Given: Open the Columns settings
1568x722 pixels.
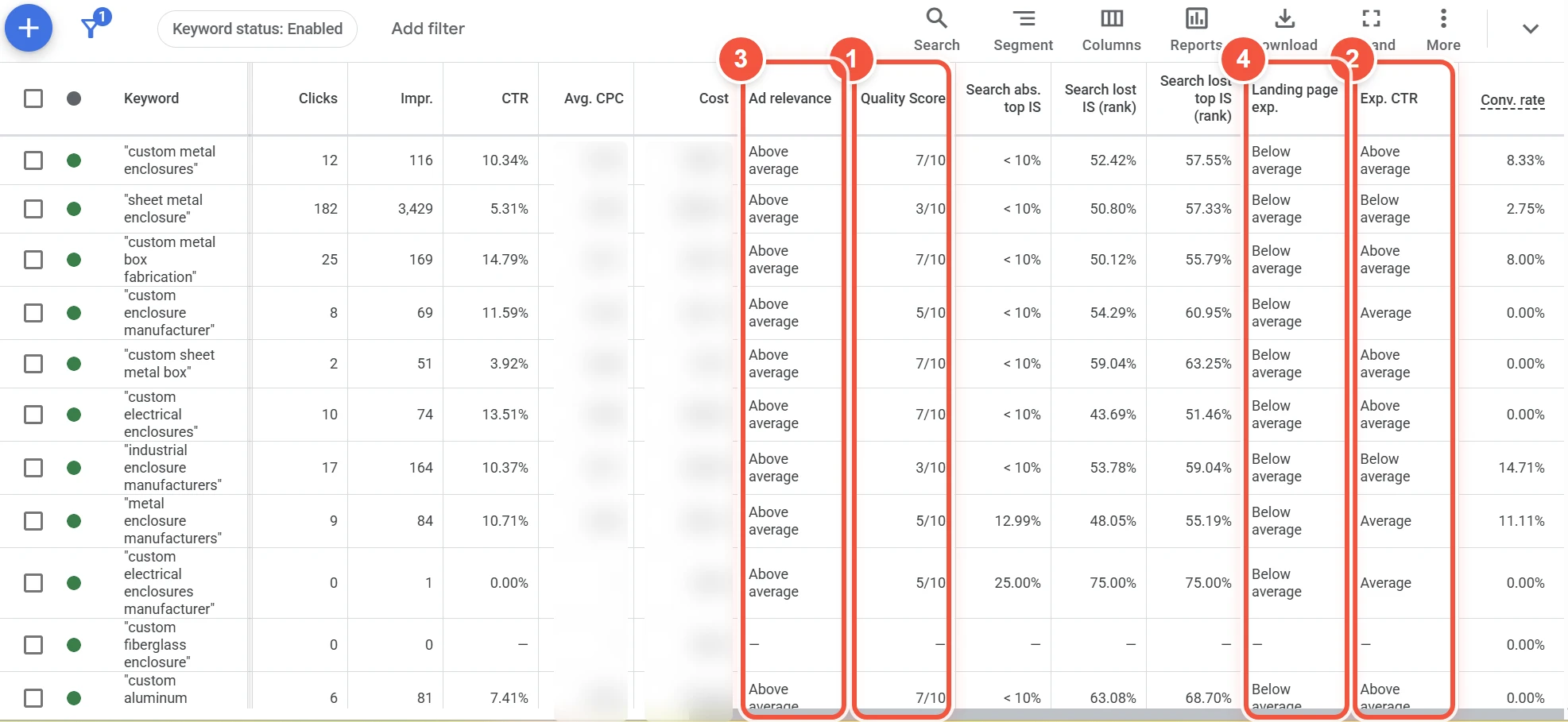Looking at the screenshot, I should coord(1111,29).
